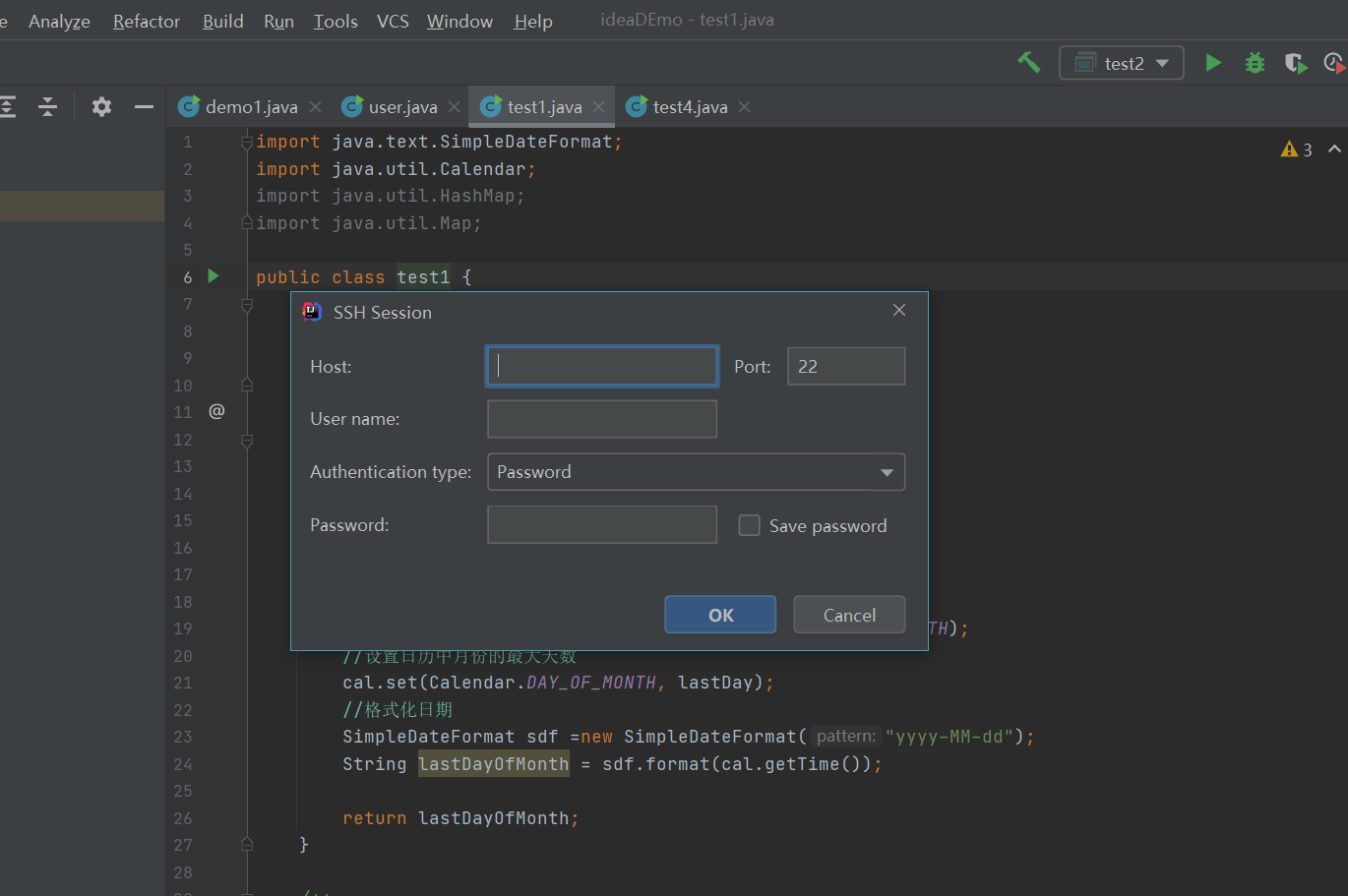1348x896 pixels.
Task: Open project panel settings gear
Action: tap(101, 106)
